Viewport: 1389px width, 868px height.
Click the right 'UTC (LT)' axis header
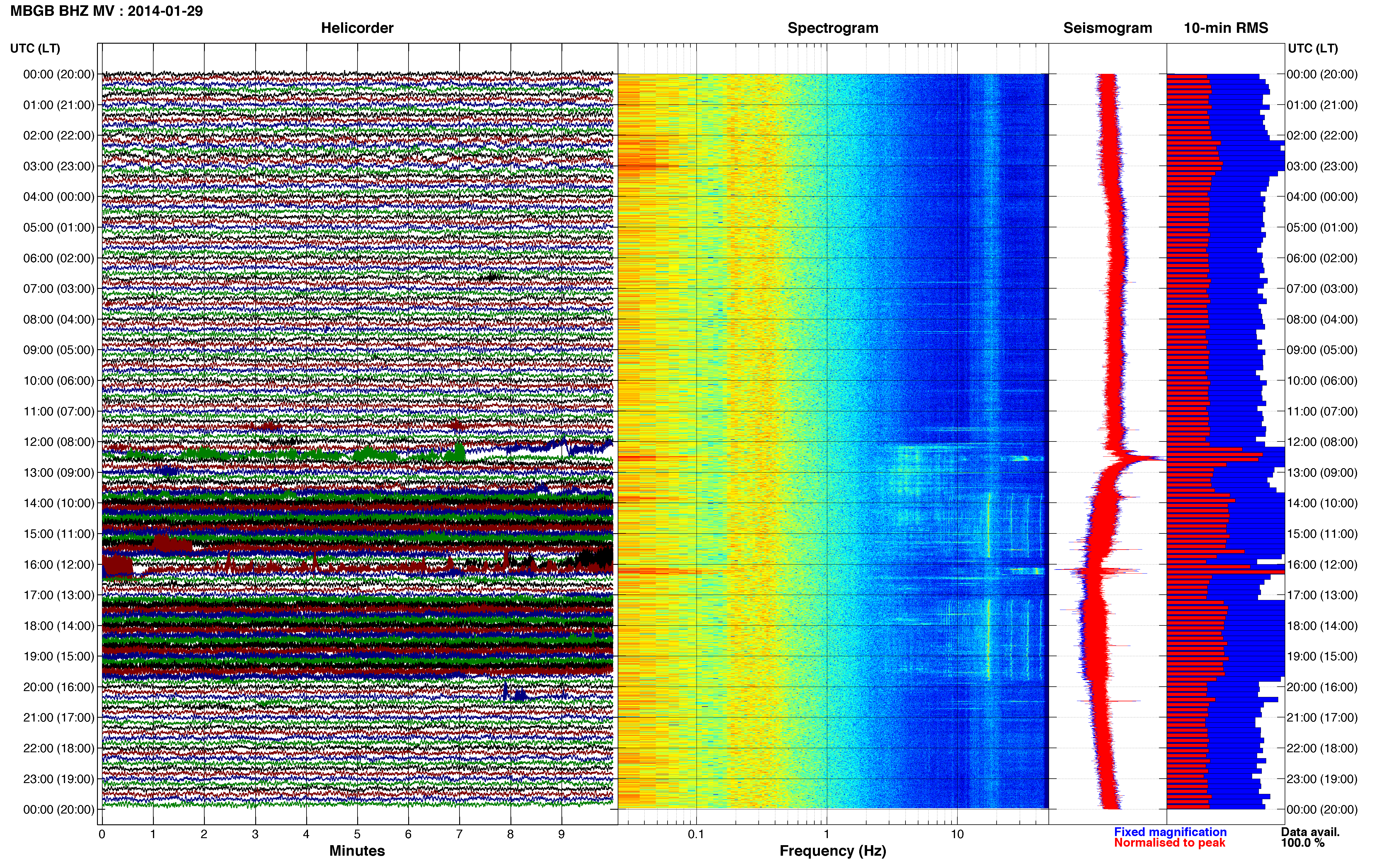(x=1313, y=48)
